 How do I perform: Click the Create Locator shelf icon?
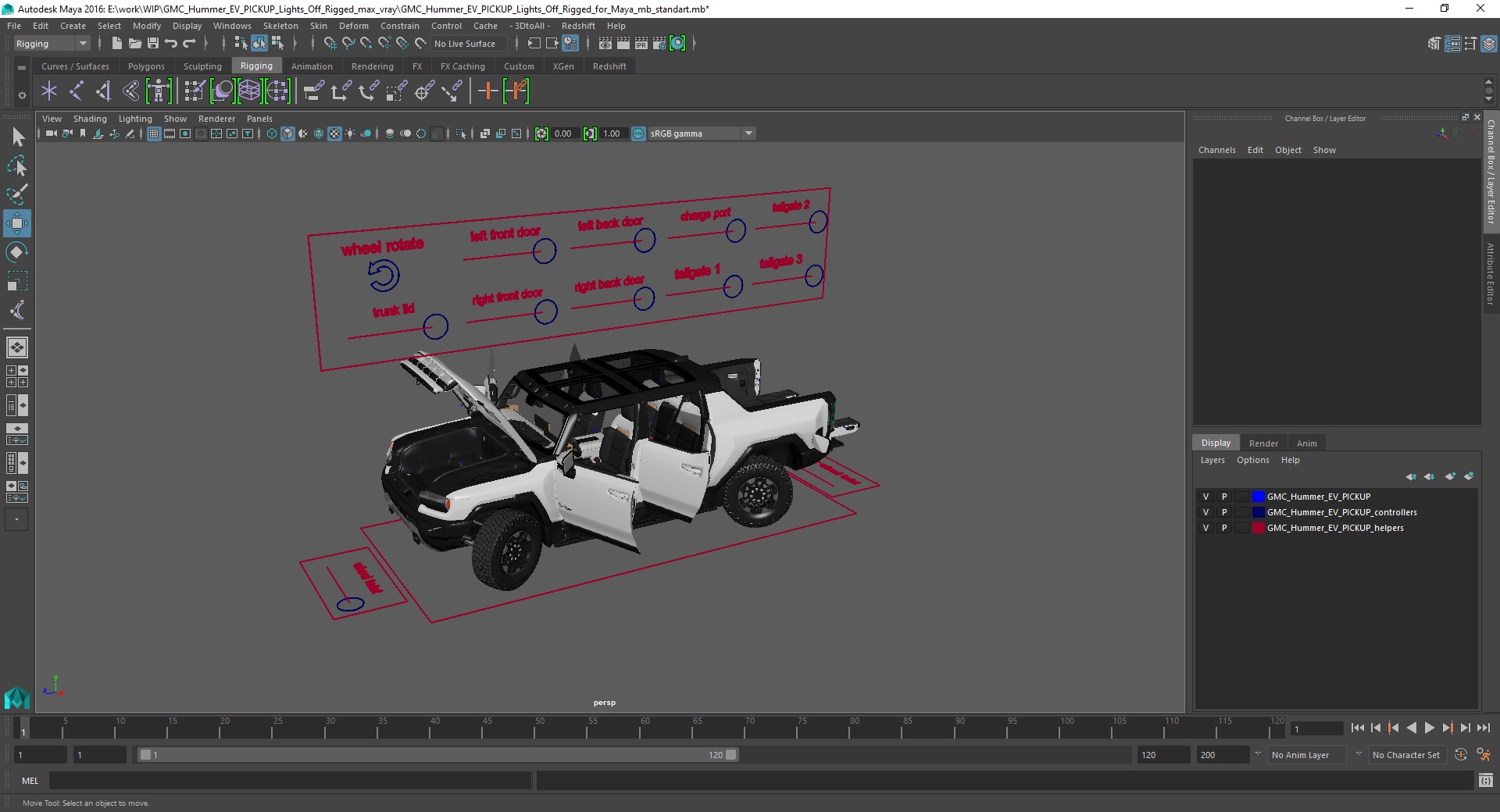tap(49, 91)
